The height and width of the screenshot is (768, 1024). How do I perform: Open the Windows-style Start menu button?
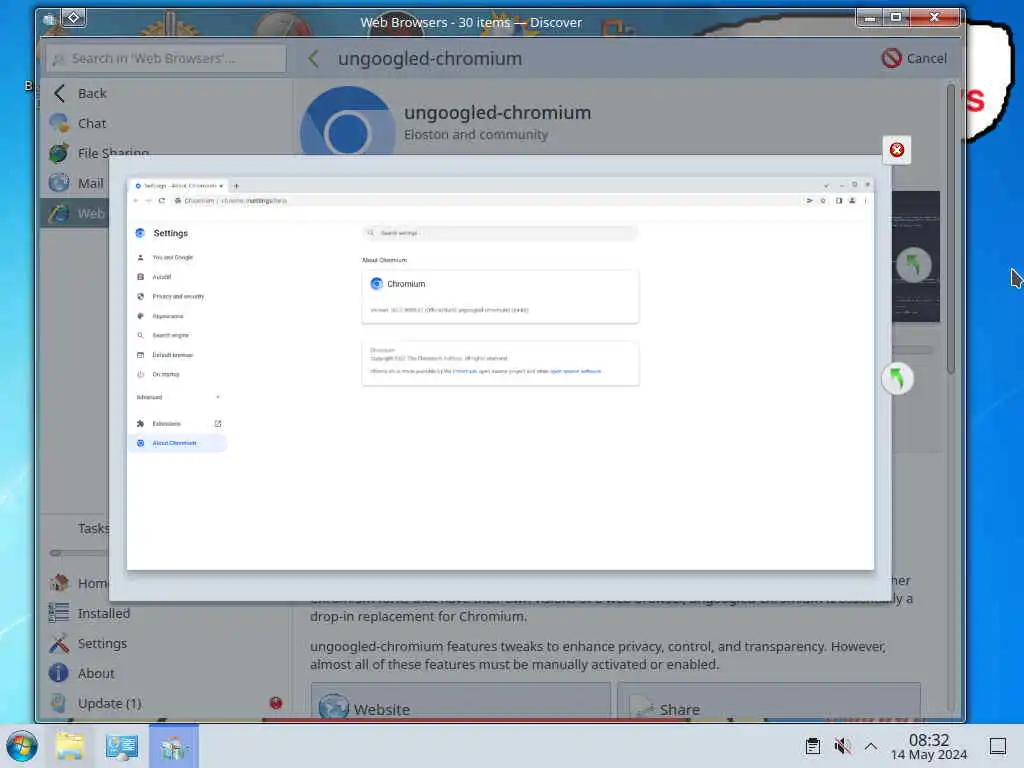22,746
